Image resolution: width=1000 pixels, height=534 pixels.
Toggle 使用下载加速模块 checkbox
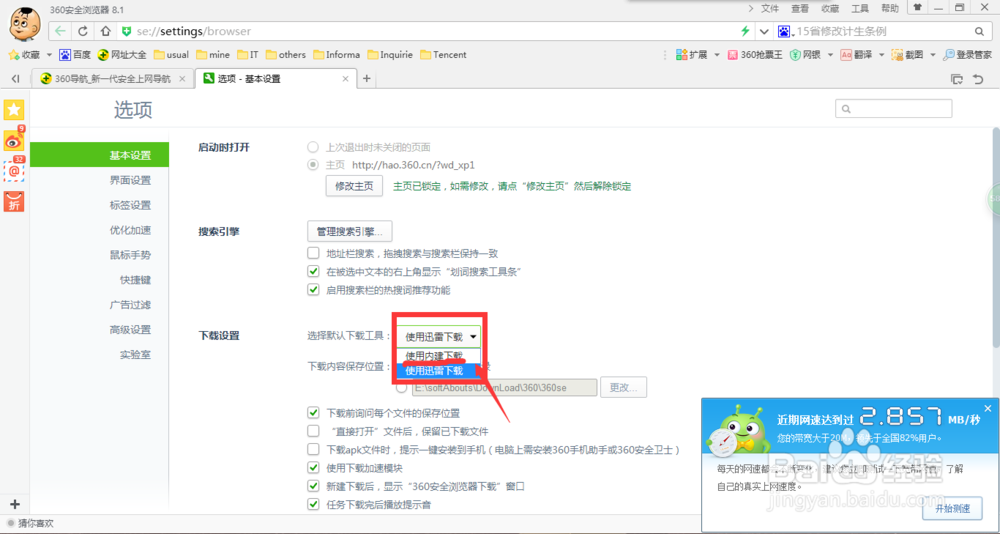313,468
